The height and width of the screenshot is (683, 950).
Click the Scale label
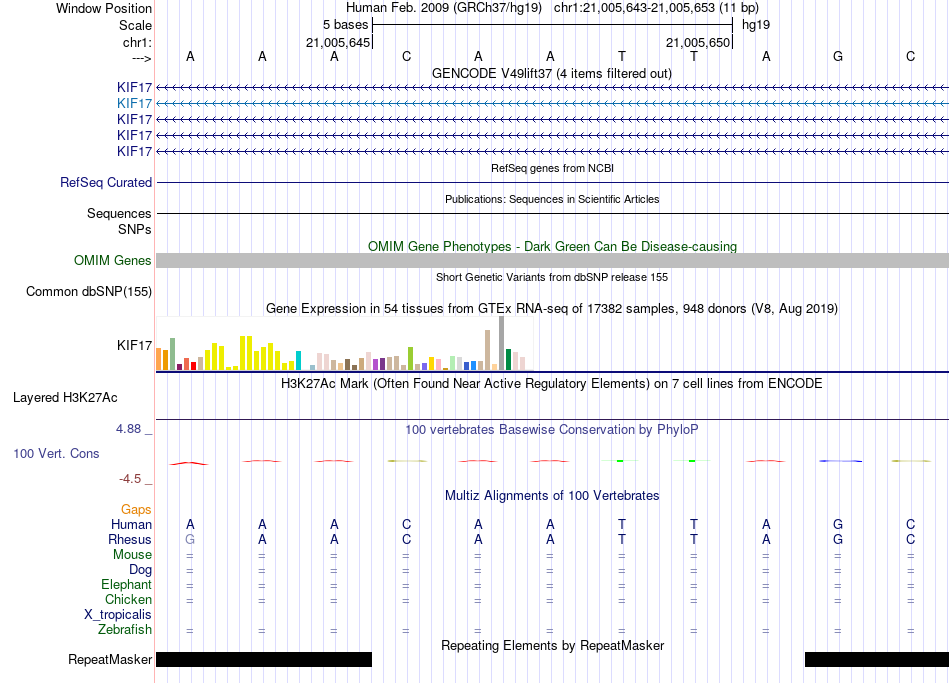pyautogui.click(x=136, y=25)
